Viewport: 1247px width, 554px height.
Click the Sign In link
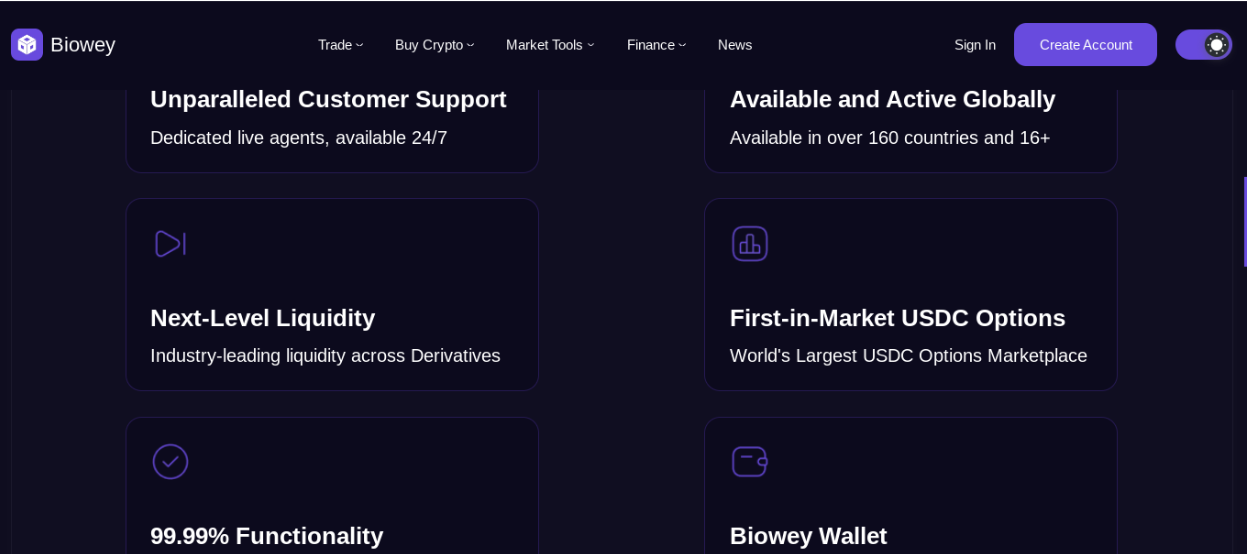tap(974, 45)
